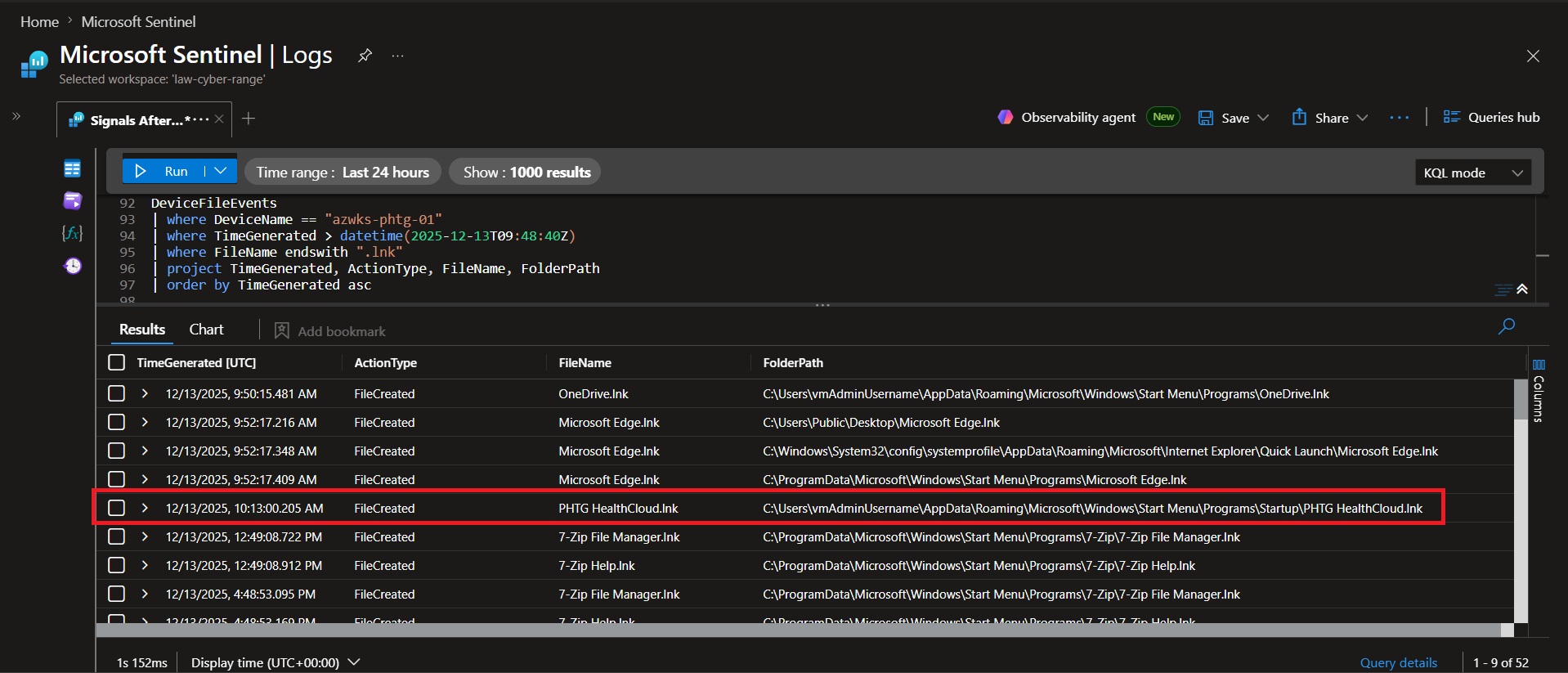This screenshot has width=1568, height=673.
Task: Check the 12:49:08.912 PM row checkbox
Action: coord(117,565)
